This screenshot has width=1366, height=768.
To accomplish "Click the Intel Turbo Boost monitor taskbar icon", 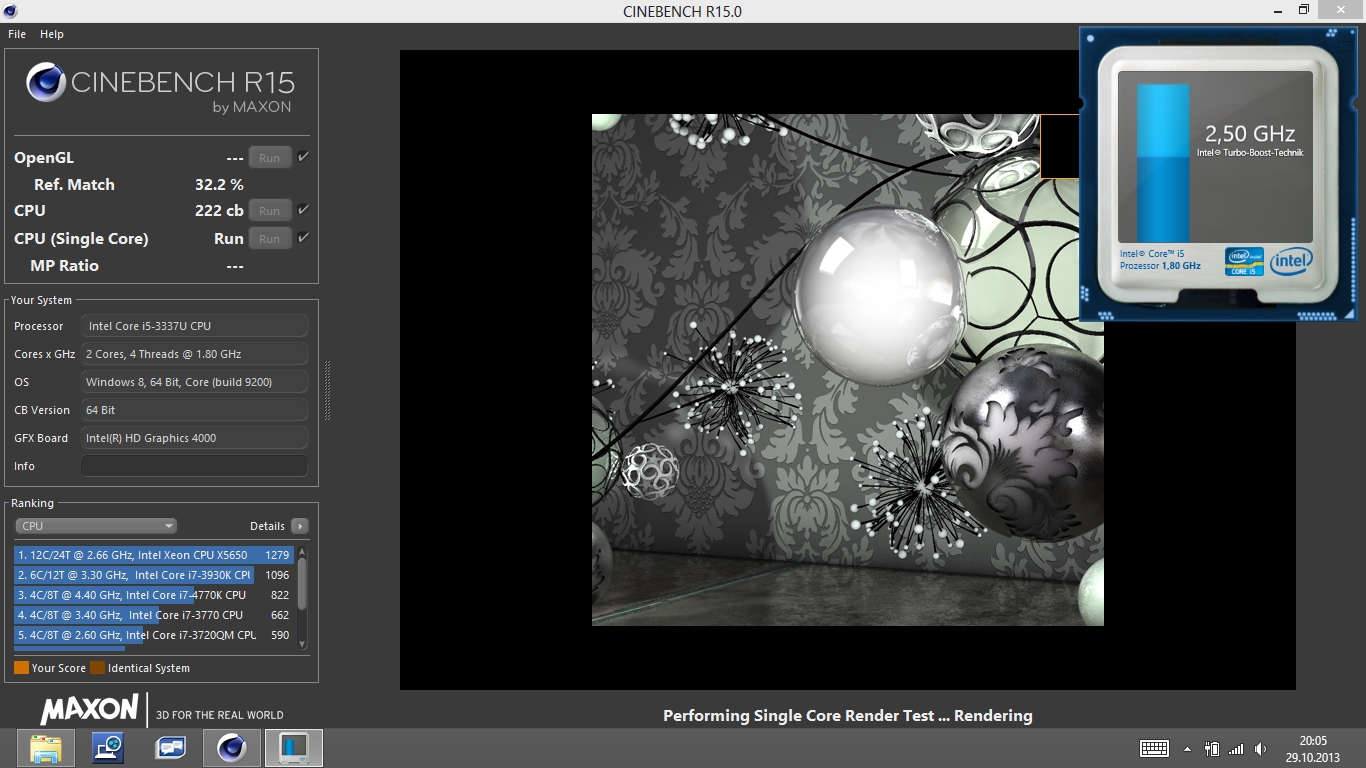I will (x=294, y=748).
